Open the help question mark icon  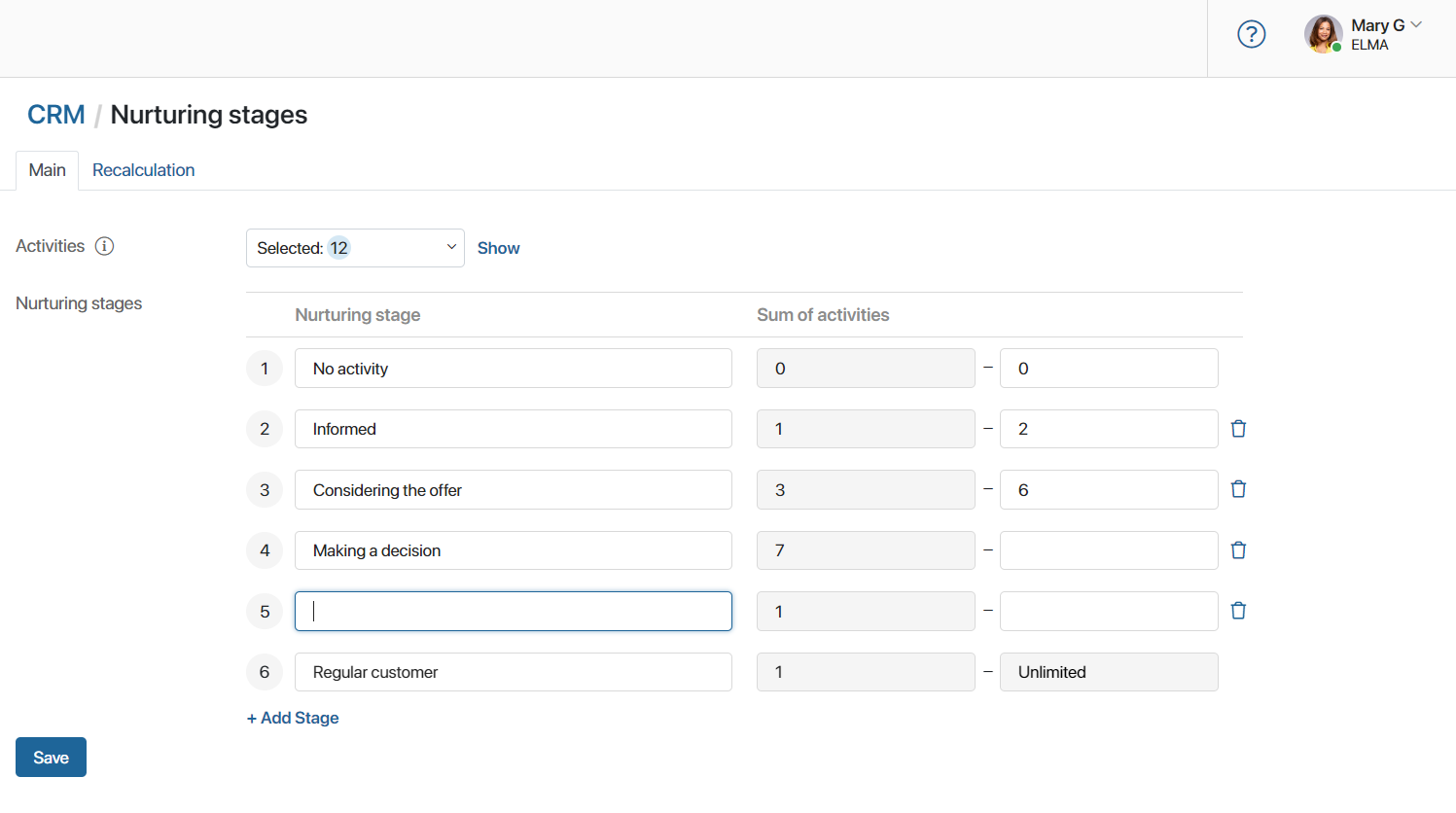click(1251, 35)
